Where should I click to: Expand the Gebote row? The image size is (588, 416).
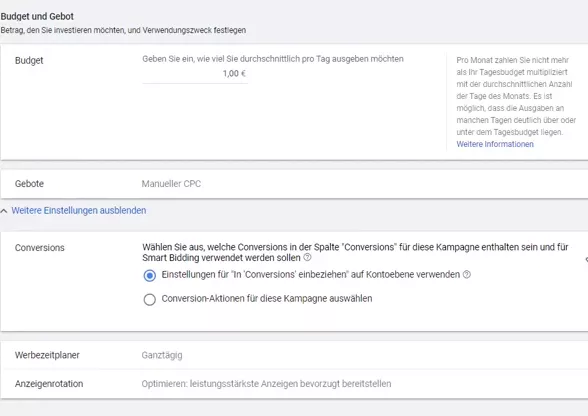[x=294, y=184]
